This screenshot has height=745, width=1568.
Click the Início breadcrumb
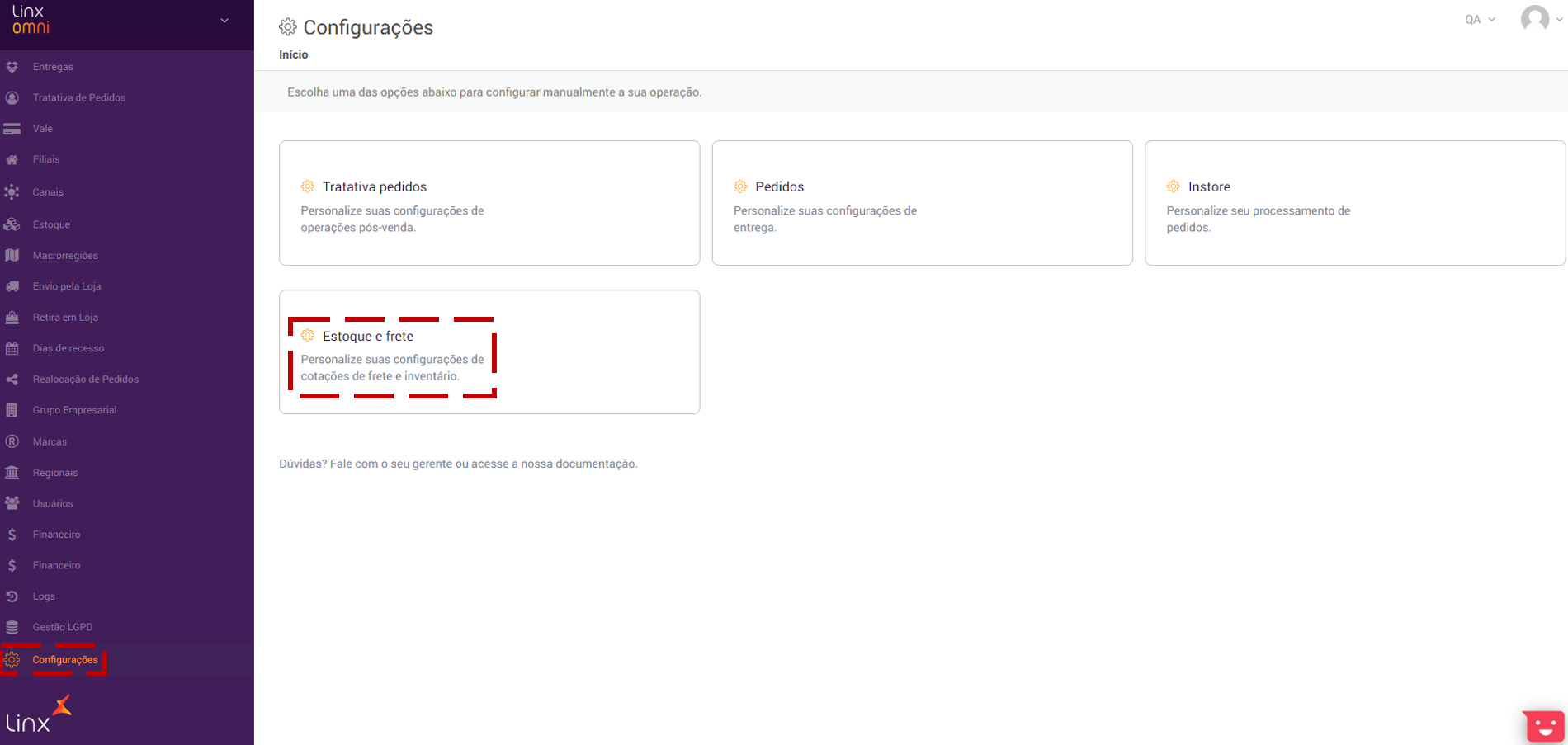[294, 54]
